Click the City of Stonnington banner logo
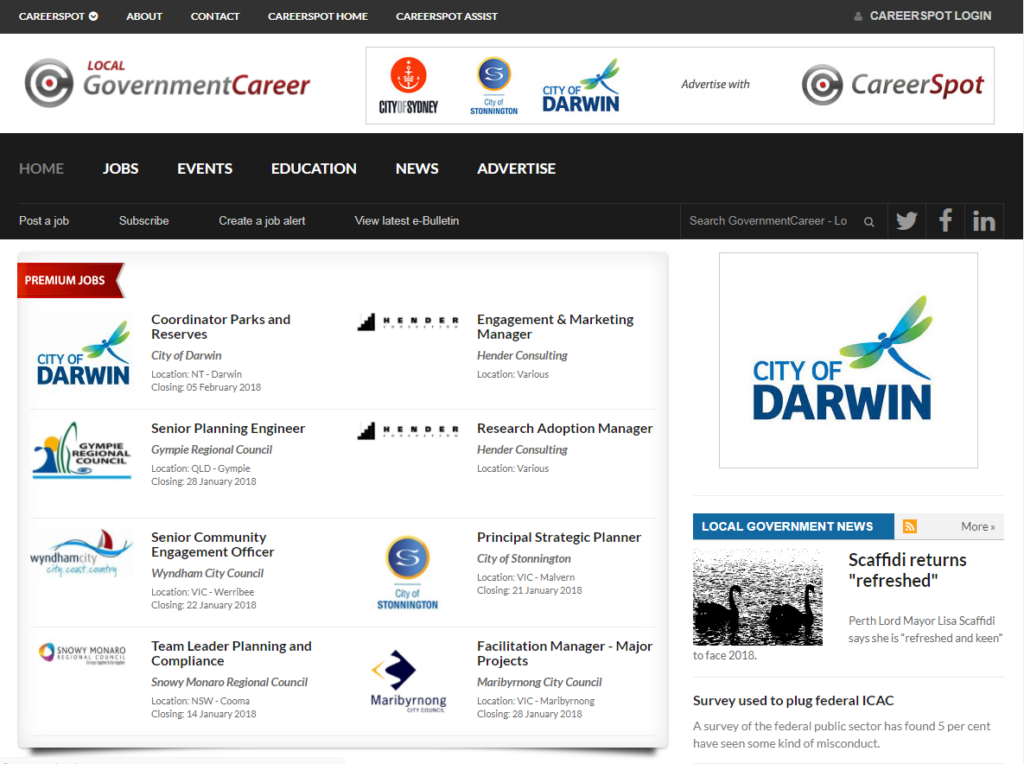This screenshot has width=1024, height=764. 494,86
